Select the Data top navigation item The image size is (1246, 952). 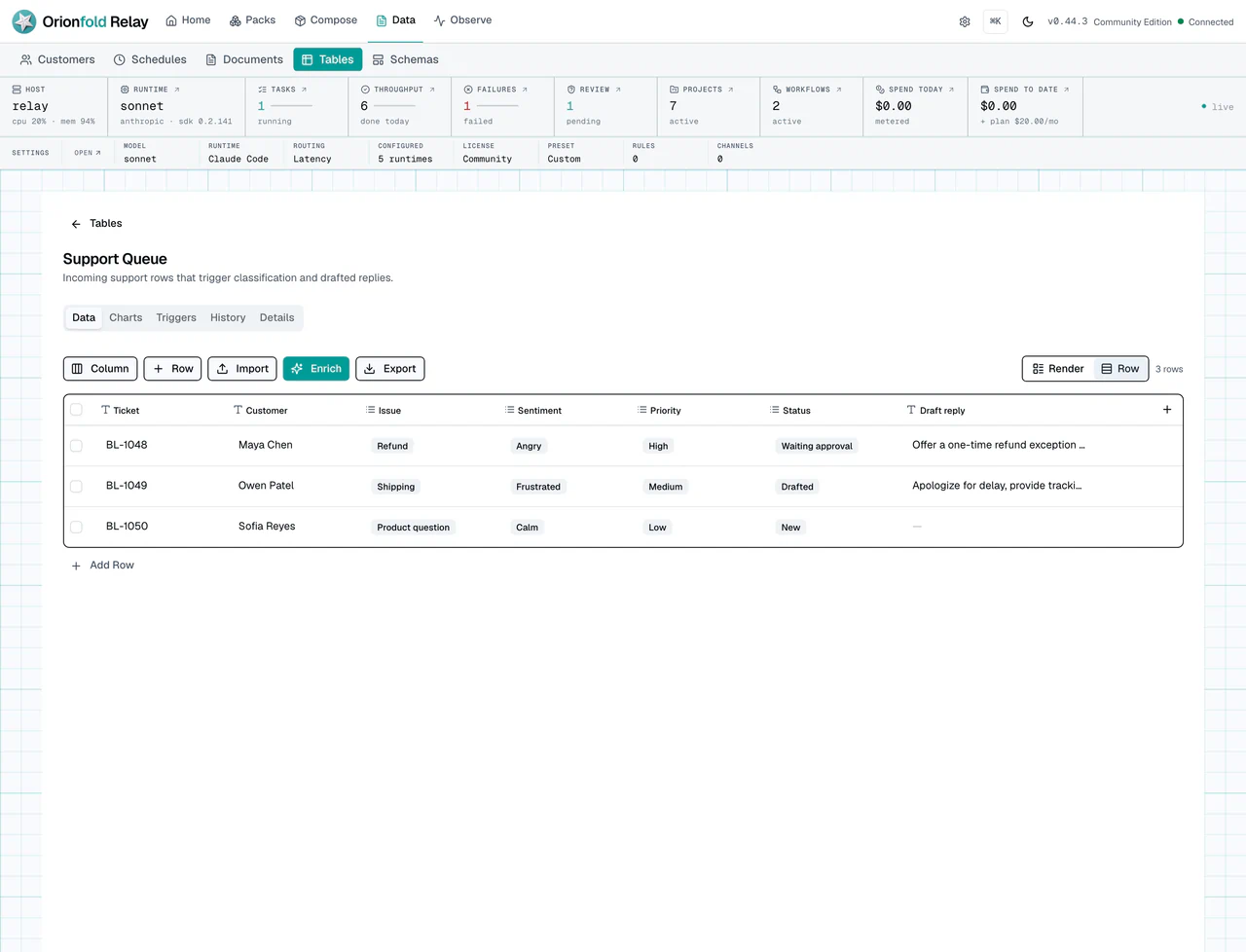(x=396, y=20)
